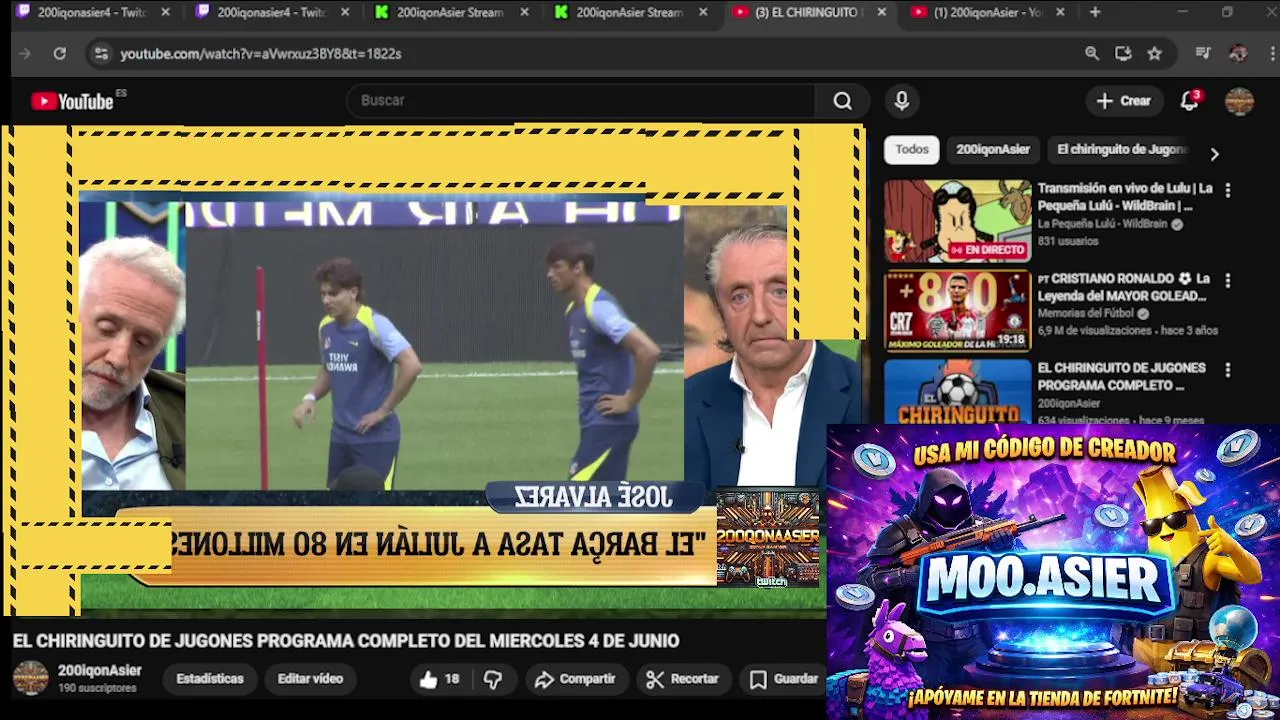
Task: Save video with Guardar
Action: tap(784, 679)
